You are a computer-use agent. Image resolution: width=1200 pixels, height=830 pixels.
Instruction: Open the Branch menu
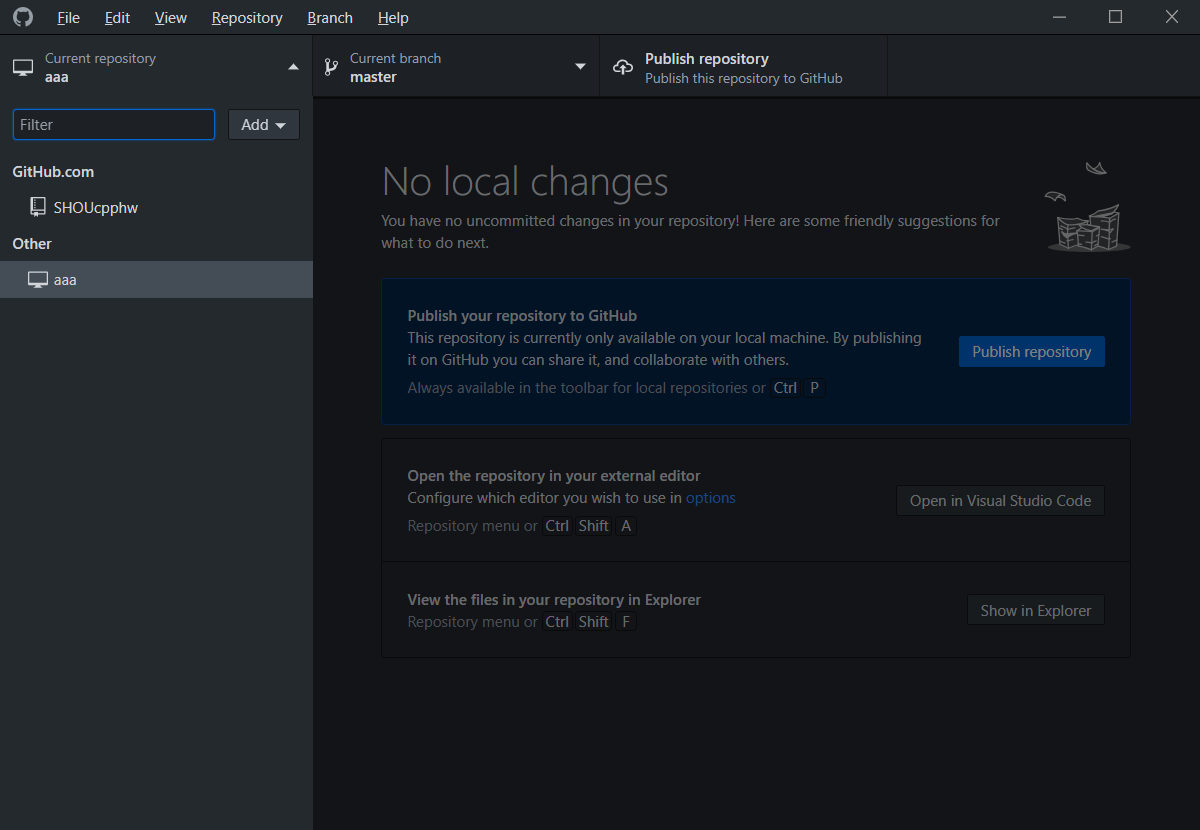330,18
